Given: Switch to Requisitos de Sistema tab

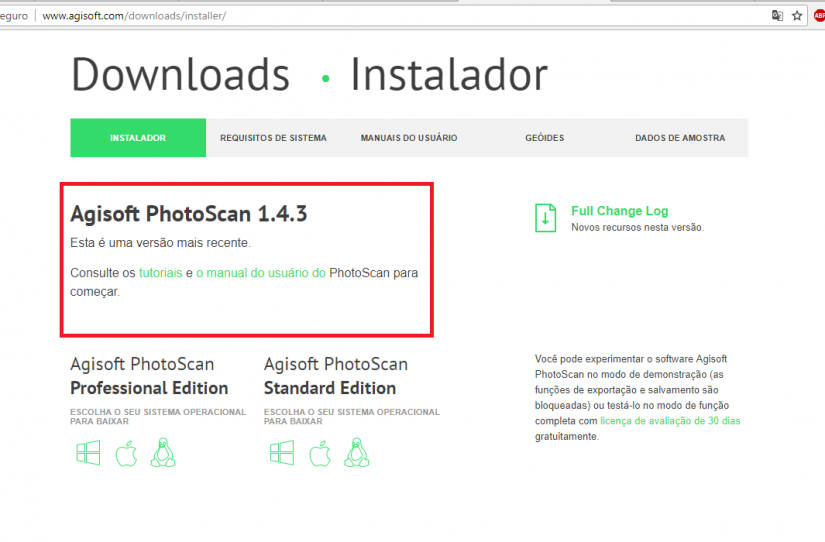Looking at the screenshot, I should [x=274, y=138].
